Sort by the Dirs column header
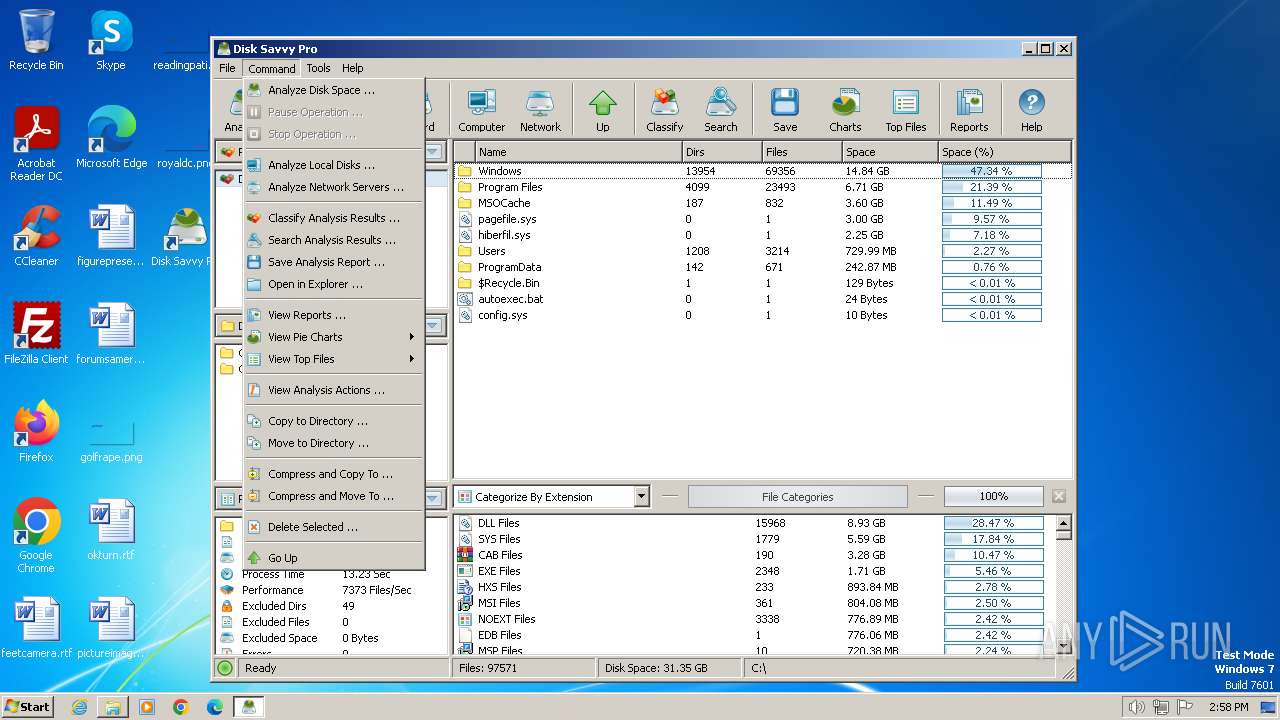This screenshot has height=720, width=1280. [721, 152]
